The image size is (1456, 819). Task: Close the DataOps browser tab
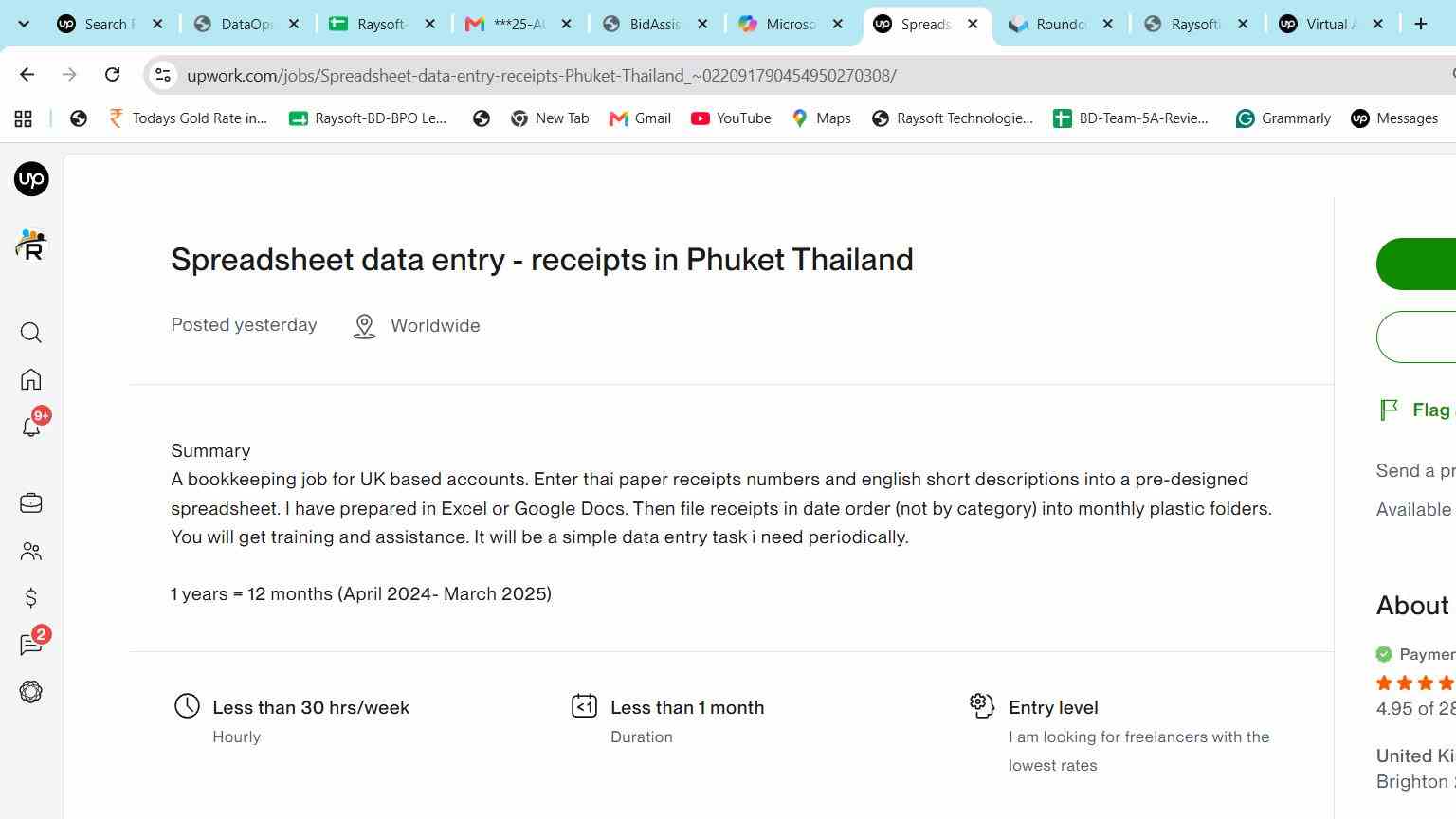[x=294, y=25]
